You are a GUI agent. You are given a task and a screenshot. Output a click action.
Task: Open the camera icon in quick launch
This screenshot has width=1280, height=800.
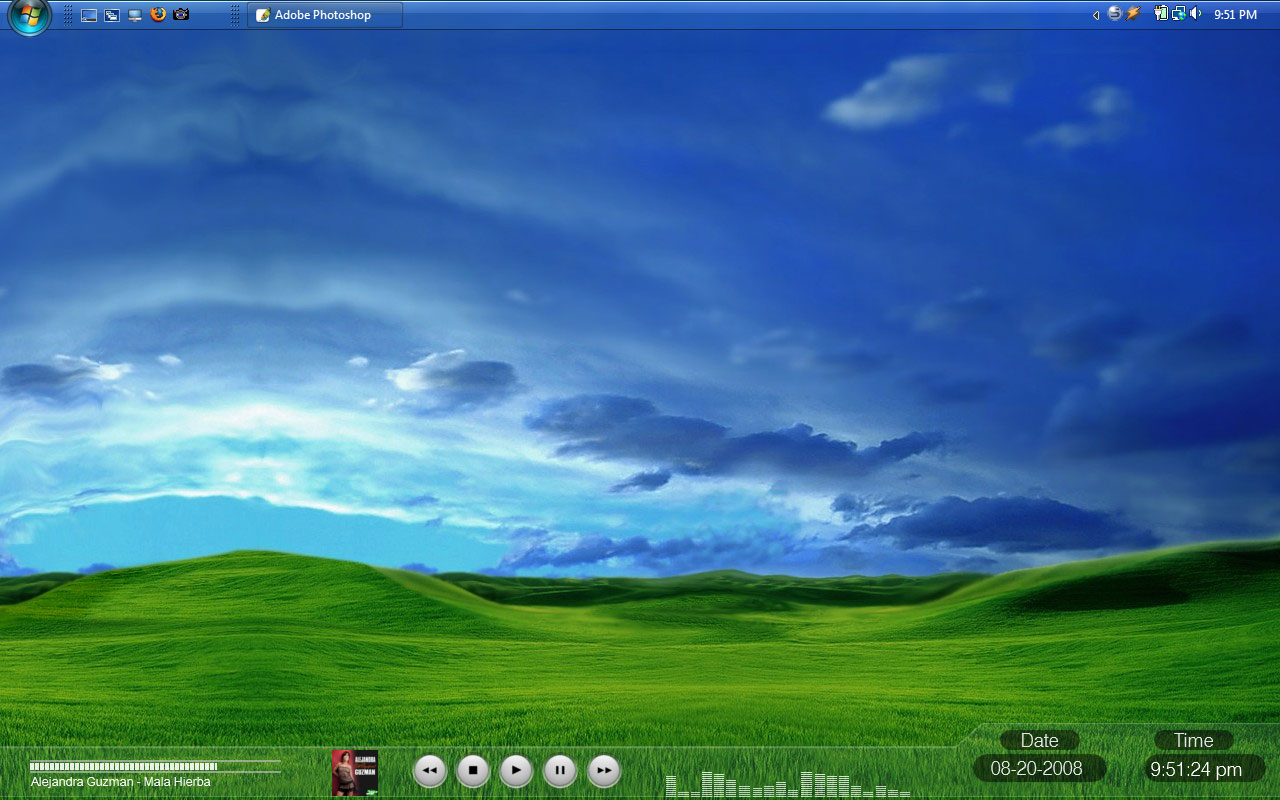point(181,14)
